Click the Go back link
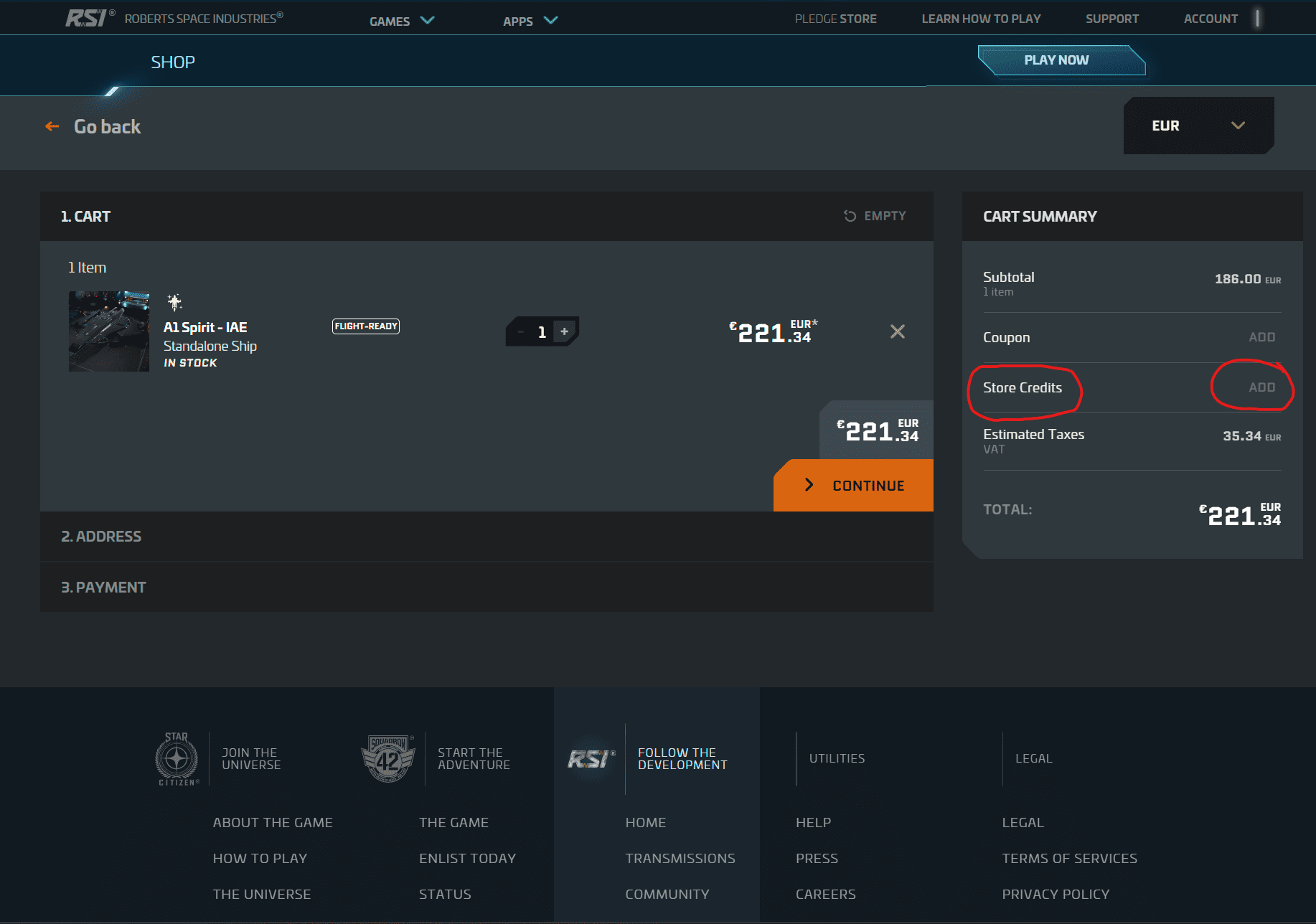 [x=107, y=127]
